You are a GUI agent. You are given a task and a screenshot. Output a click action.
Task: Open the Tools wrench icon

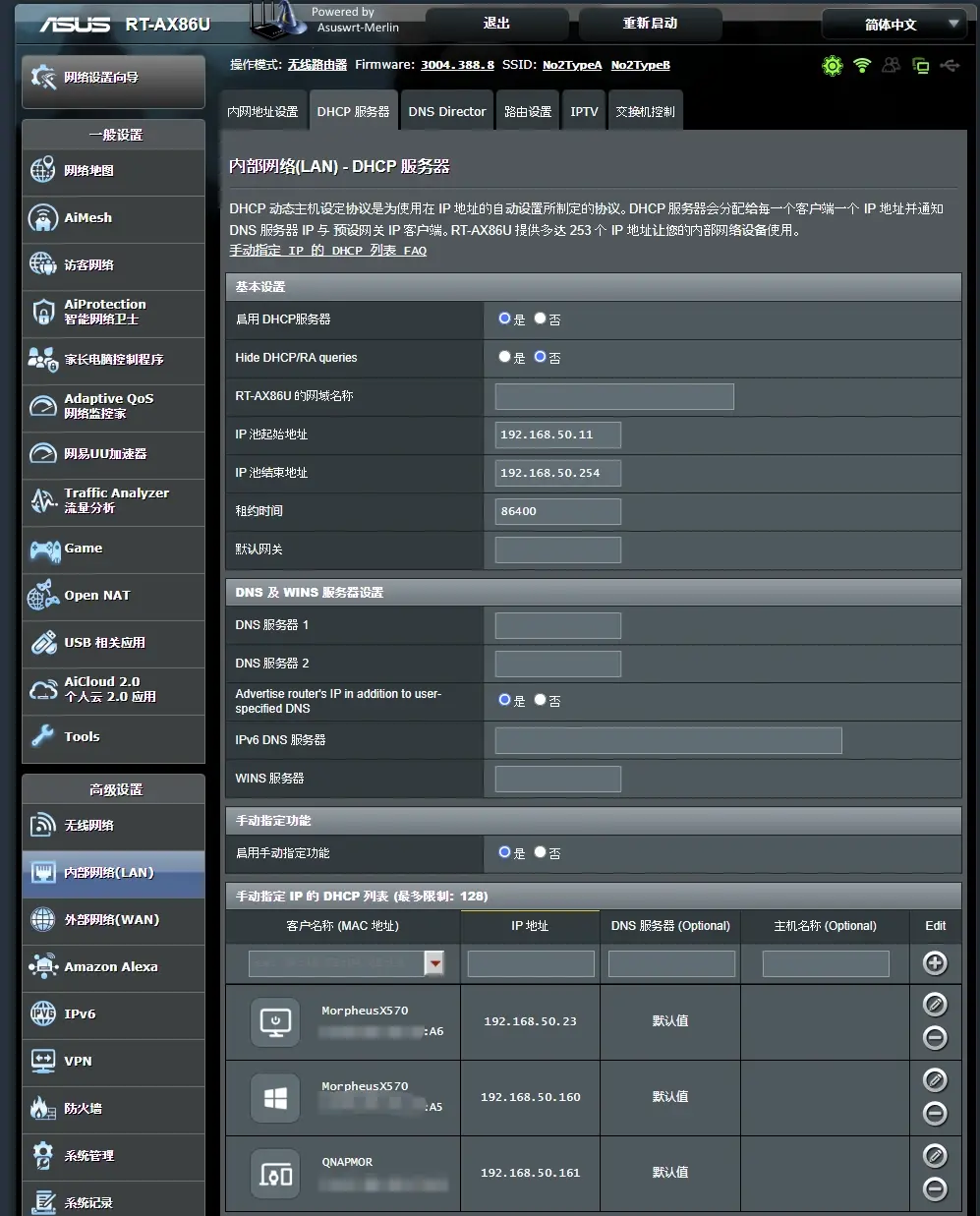click(x=43, y=736)
